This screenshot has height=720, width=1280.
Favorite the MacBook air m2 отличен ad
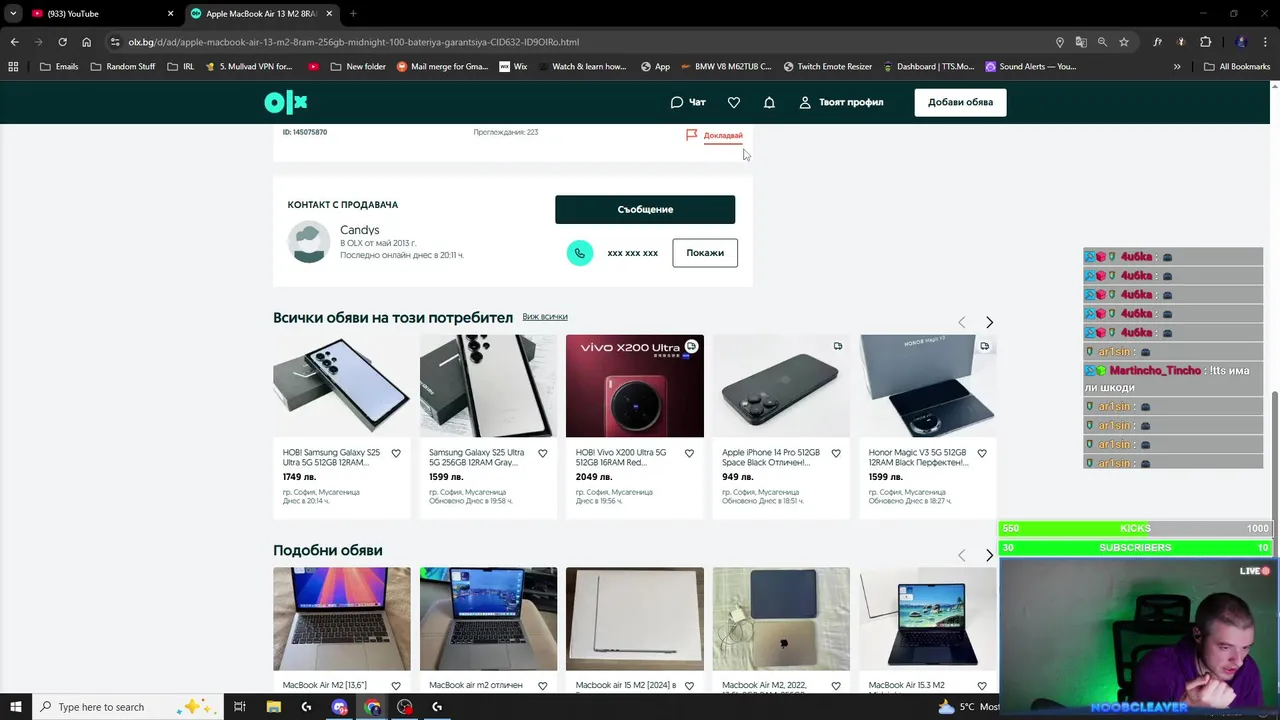543,686
